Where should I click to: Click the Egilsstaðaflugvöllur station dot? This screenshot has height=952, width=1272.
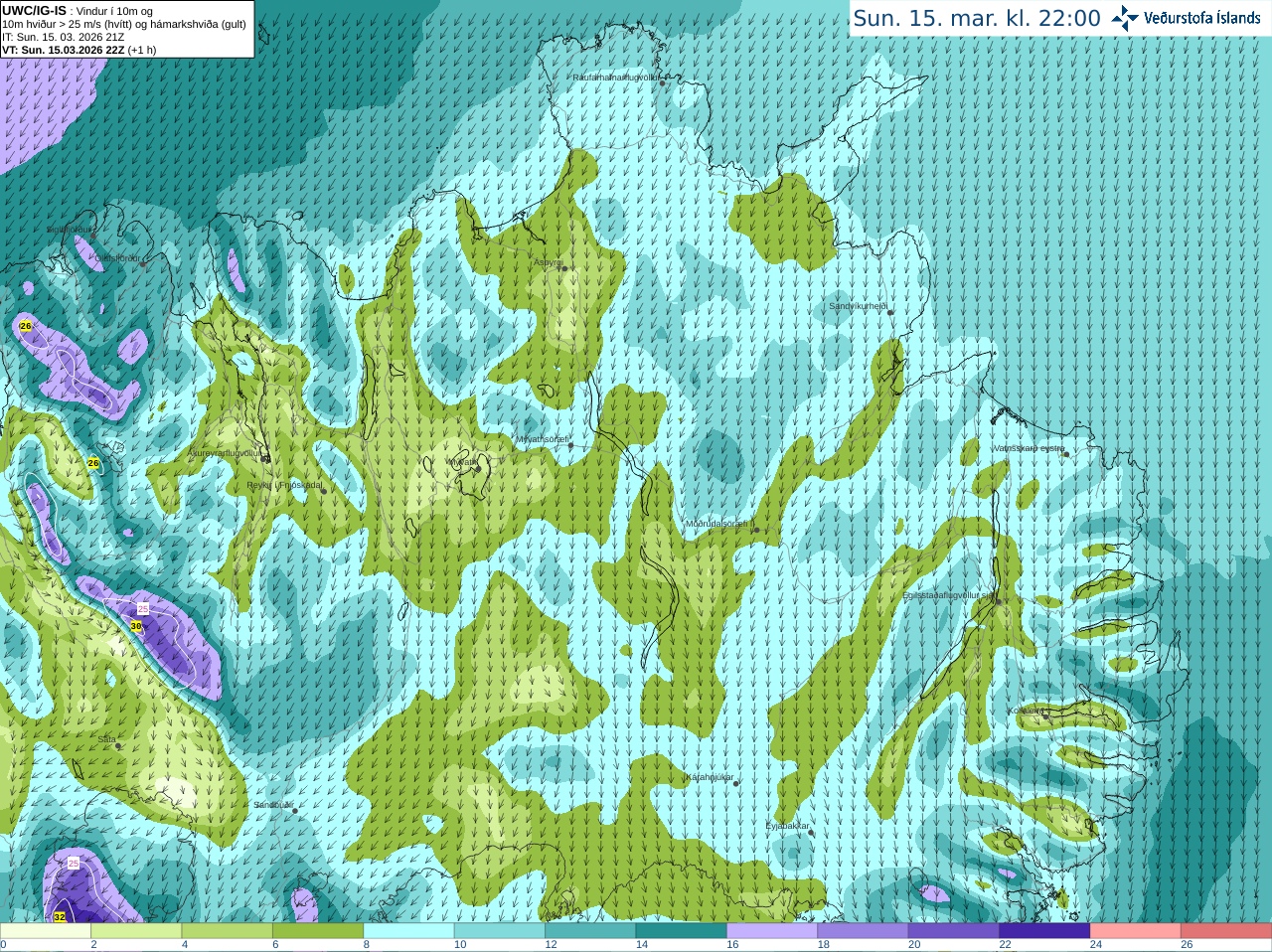pos(999,601)
